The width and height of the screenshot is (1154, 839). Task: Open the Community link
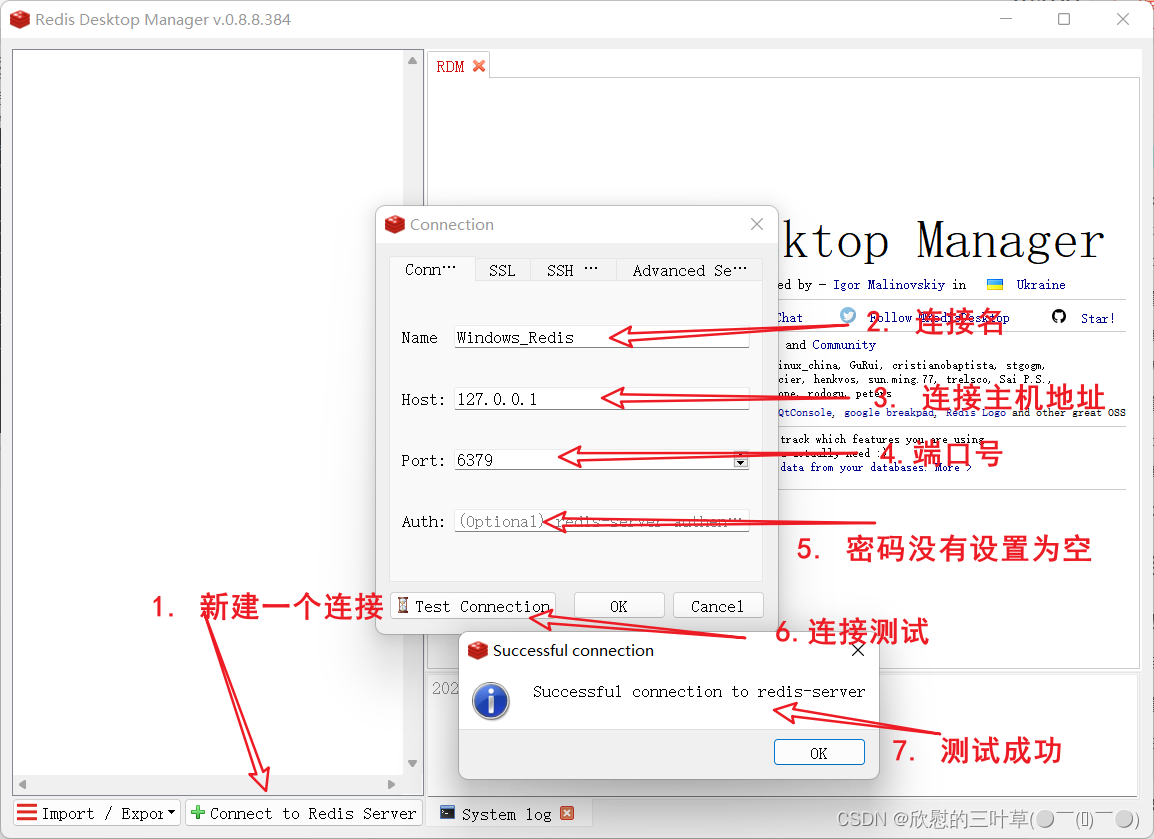click(843, 344)
